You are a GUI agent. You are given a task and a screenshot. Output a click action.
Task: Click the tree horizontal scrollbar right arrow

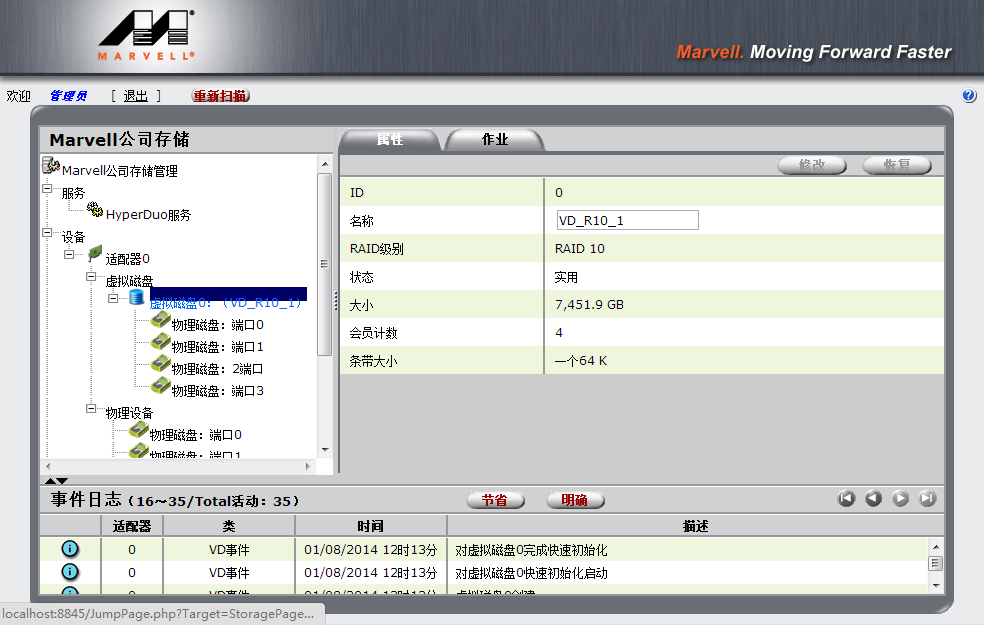pyautogui.click(x=308, y=466)
